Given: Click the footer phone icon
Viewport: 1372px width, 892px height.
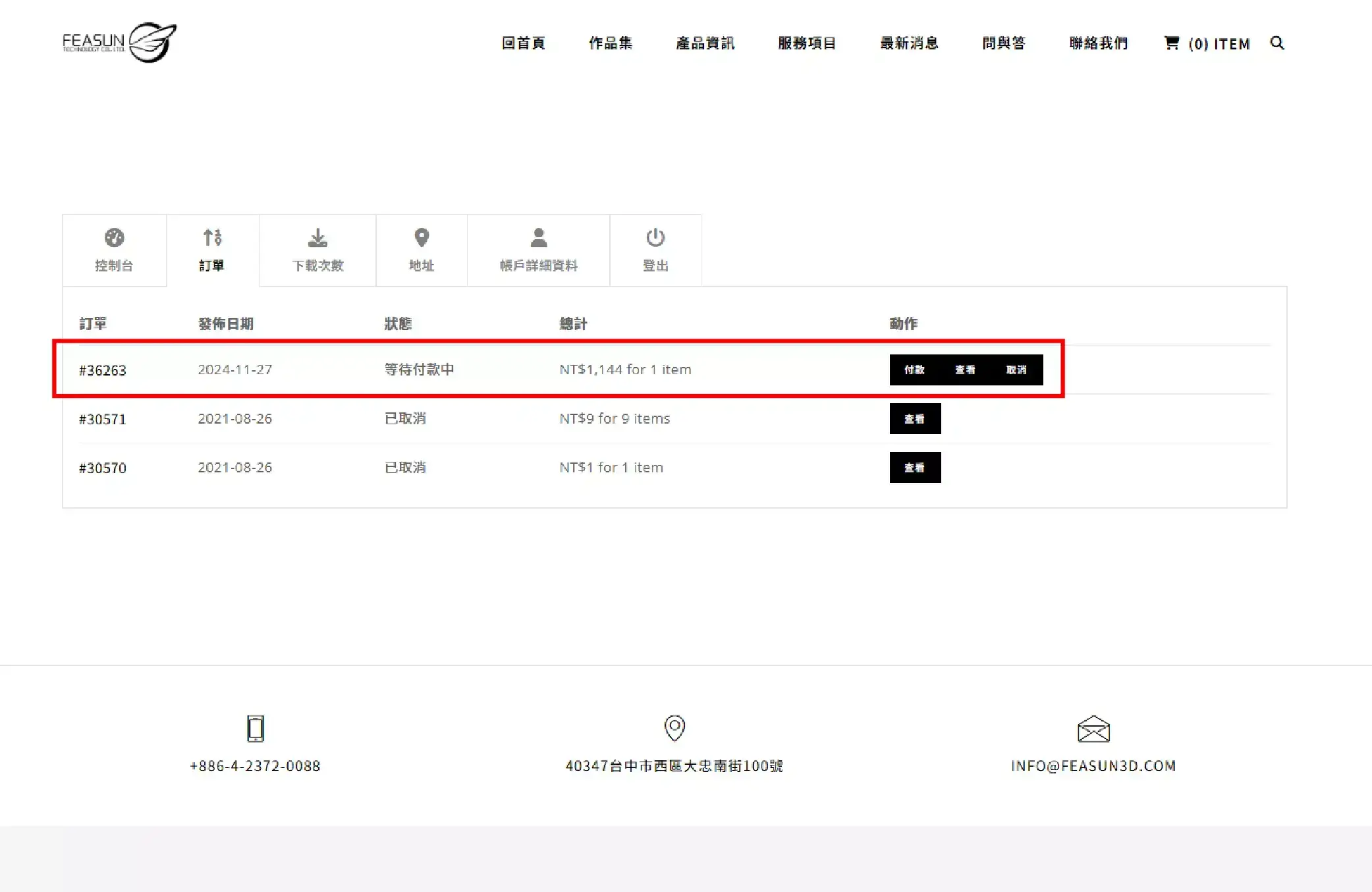Looking at the screenshot, I should point(256,729).
